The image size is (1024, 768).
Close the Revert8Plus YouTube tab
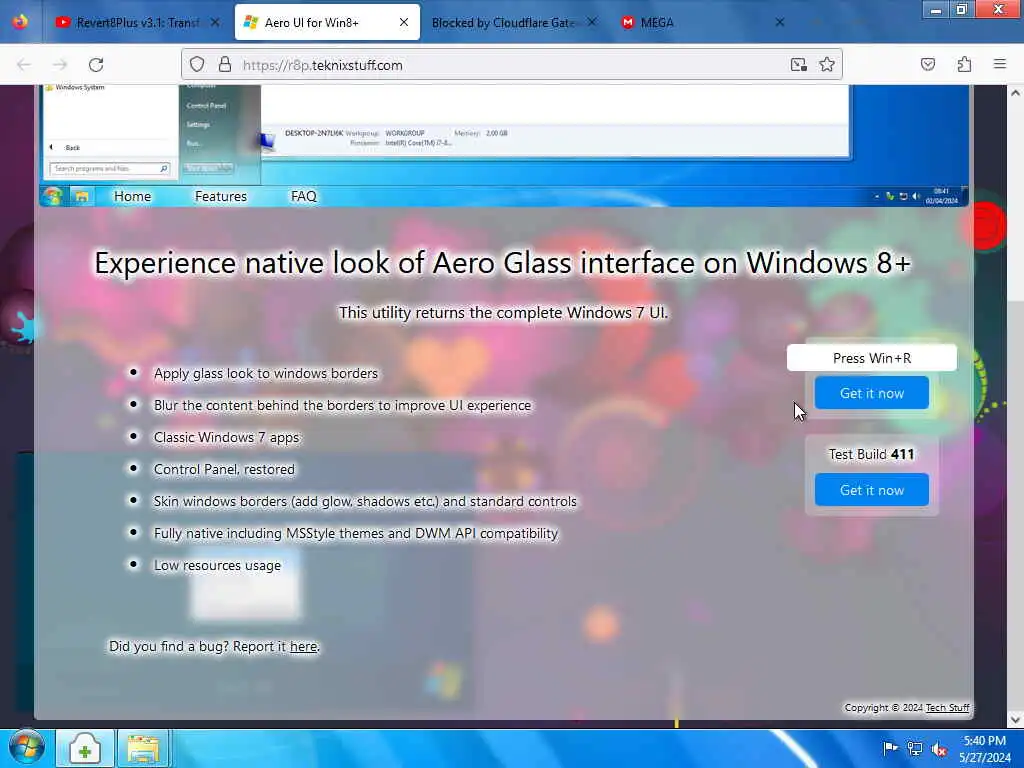[x=215, y=22]
